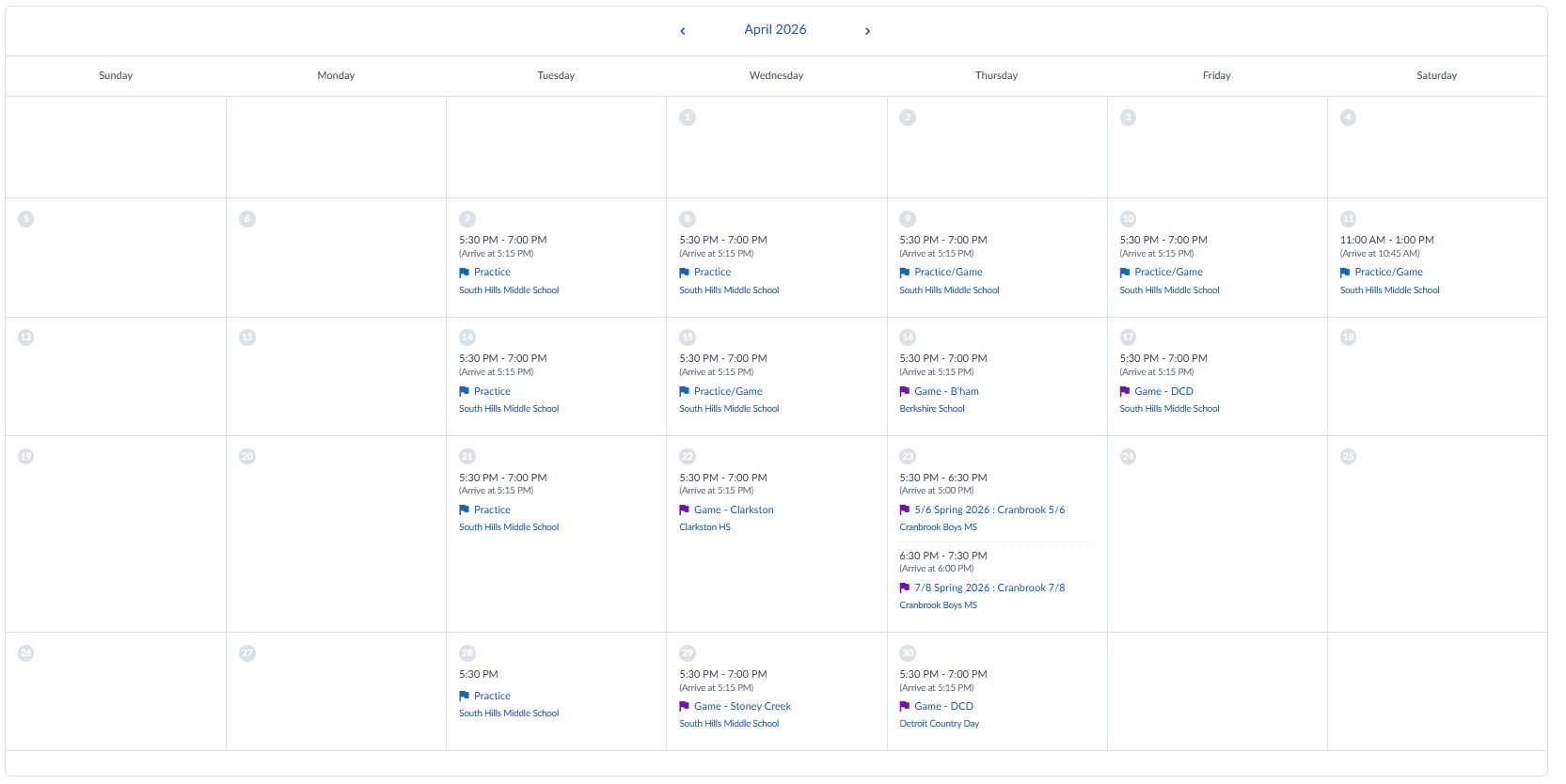This screenshot has width=1566, height=784.
Task: Click flag icon next to Cranbrook 7/8 event
Action: [x=905, y=588]
